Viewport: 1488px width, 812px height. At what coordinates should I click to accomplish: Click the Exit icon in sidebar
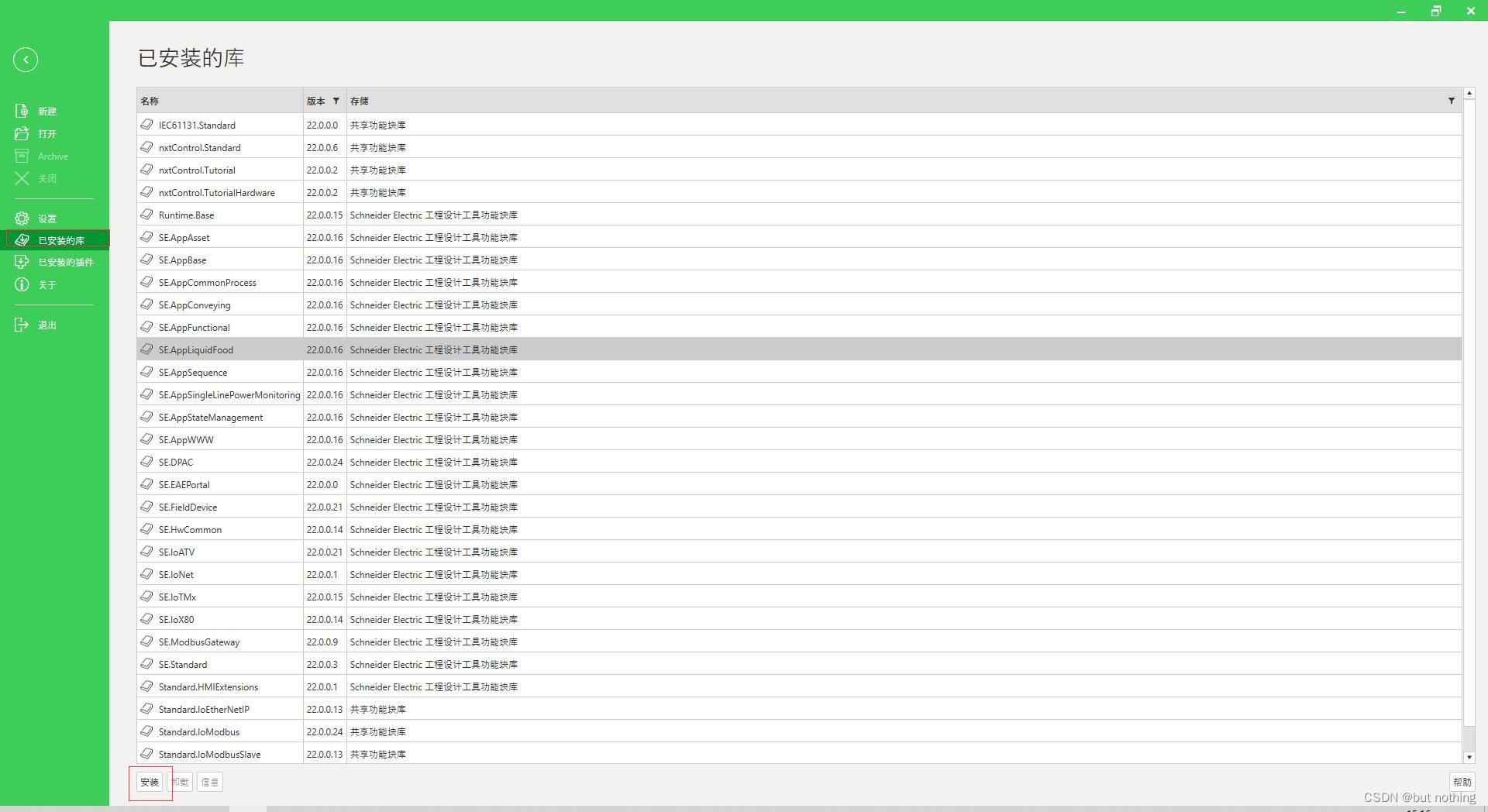22,325
